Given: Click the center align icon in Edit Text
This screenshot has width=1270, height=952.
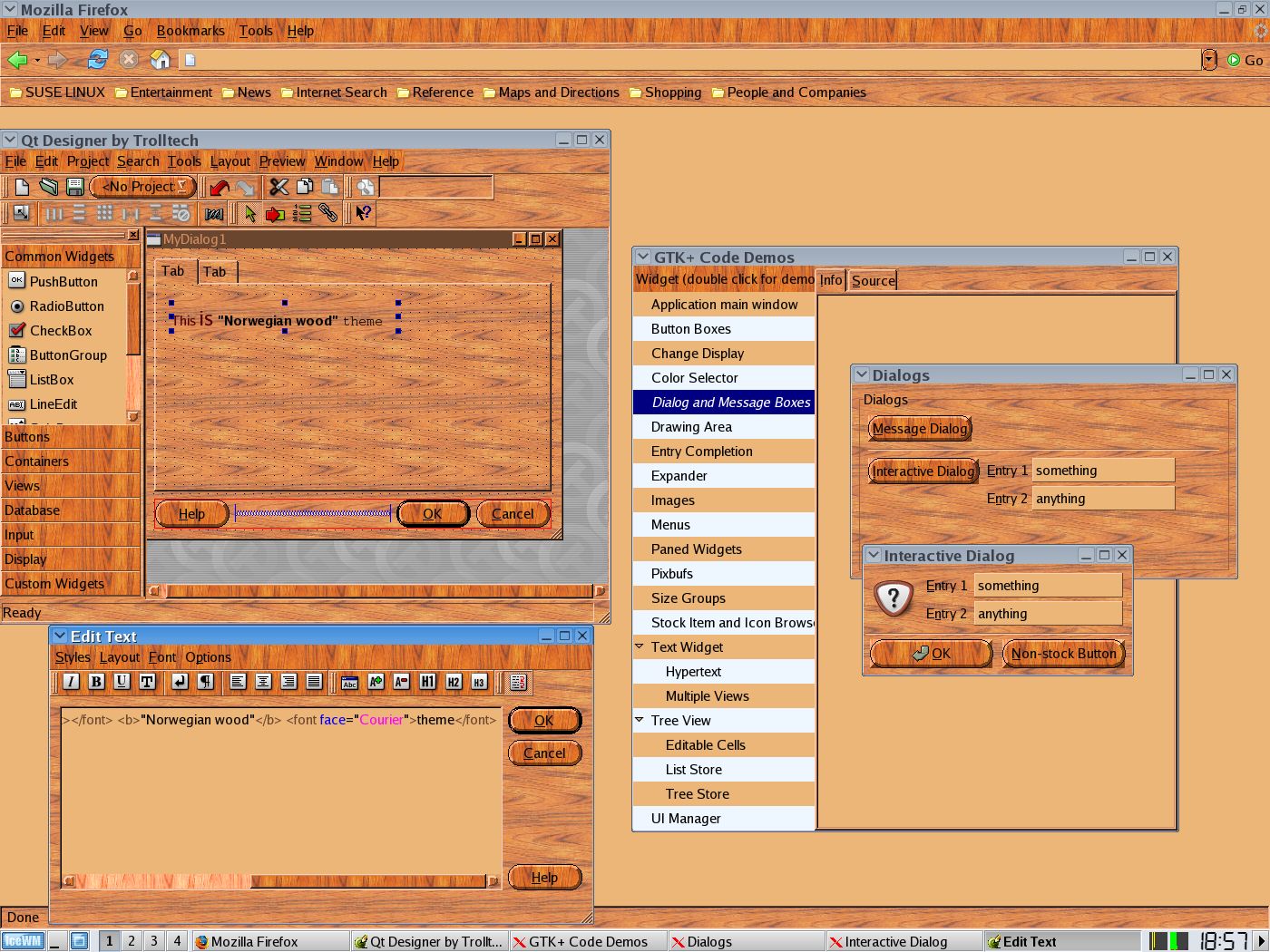Looking at the screenshot, I should pyautogui.click(x=263, y=682).
